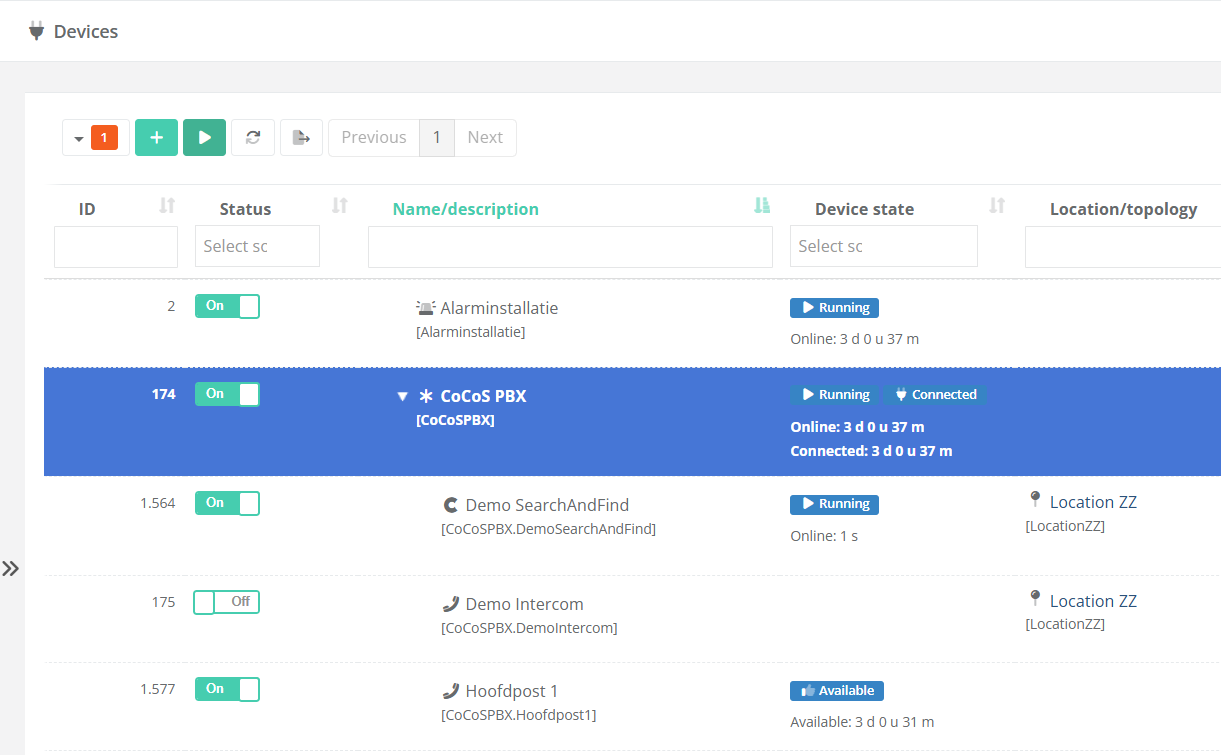
Task: Toggle the CoCoS PBX status switch
Action: (x=227, y=394)
